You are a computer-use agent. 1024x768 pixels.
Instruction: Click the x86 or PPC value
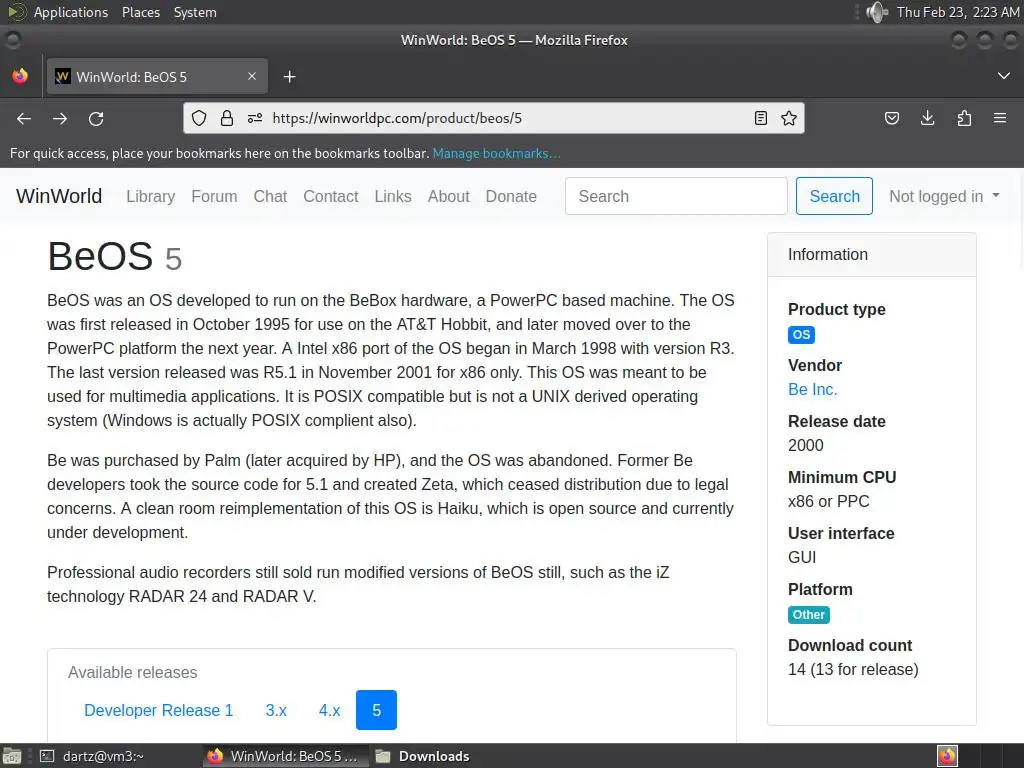(829, 502)
